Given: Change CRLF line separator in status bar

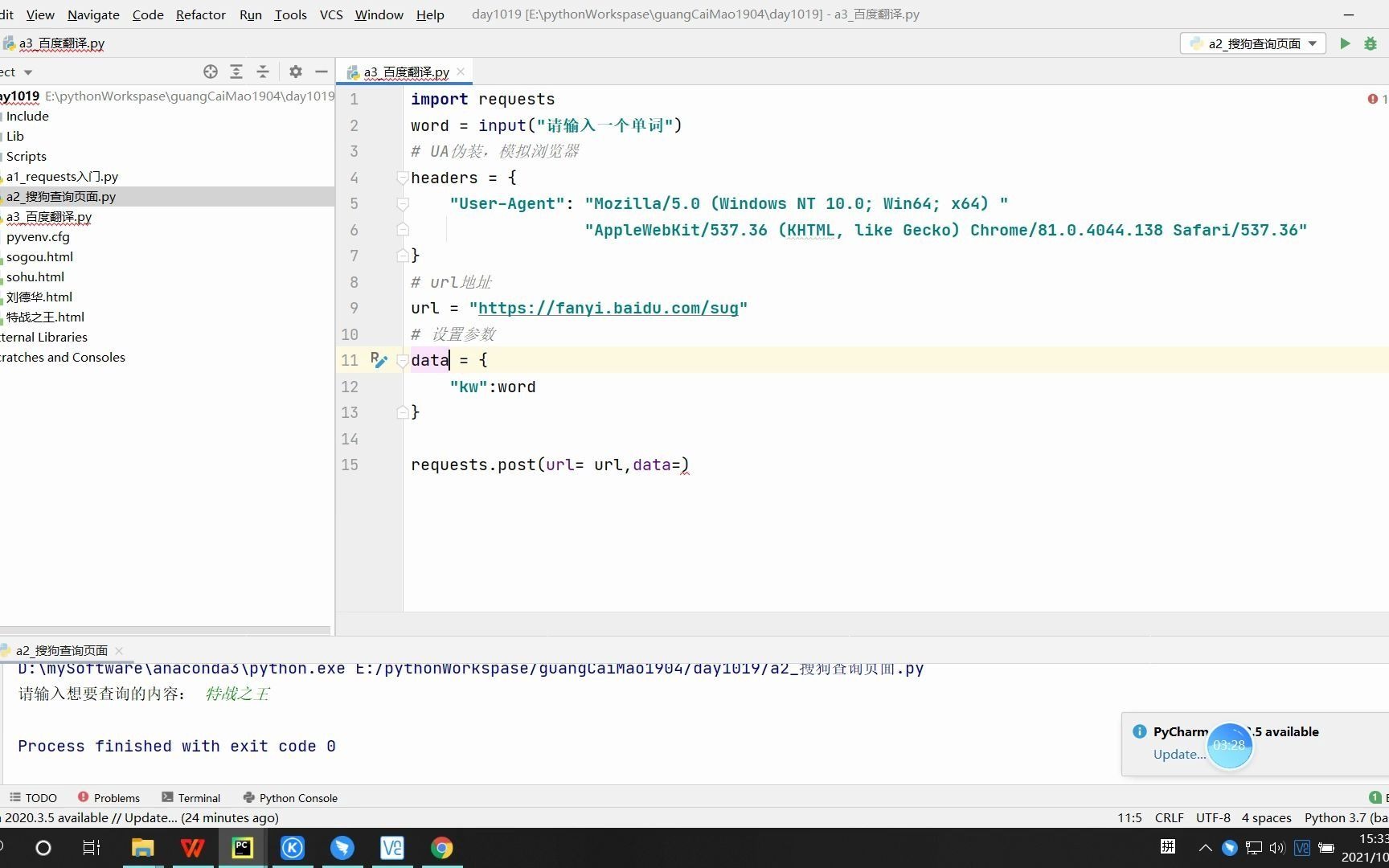Looking at the screenshot, I should point(1169,817).
